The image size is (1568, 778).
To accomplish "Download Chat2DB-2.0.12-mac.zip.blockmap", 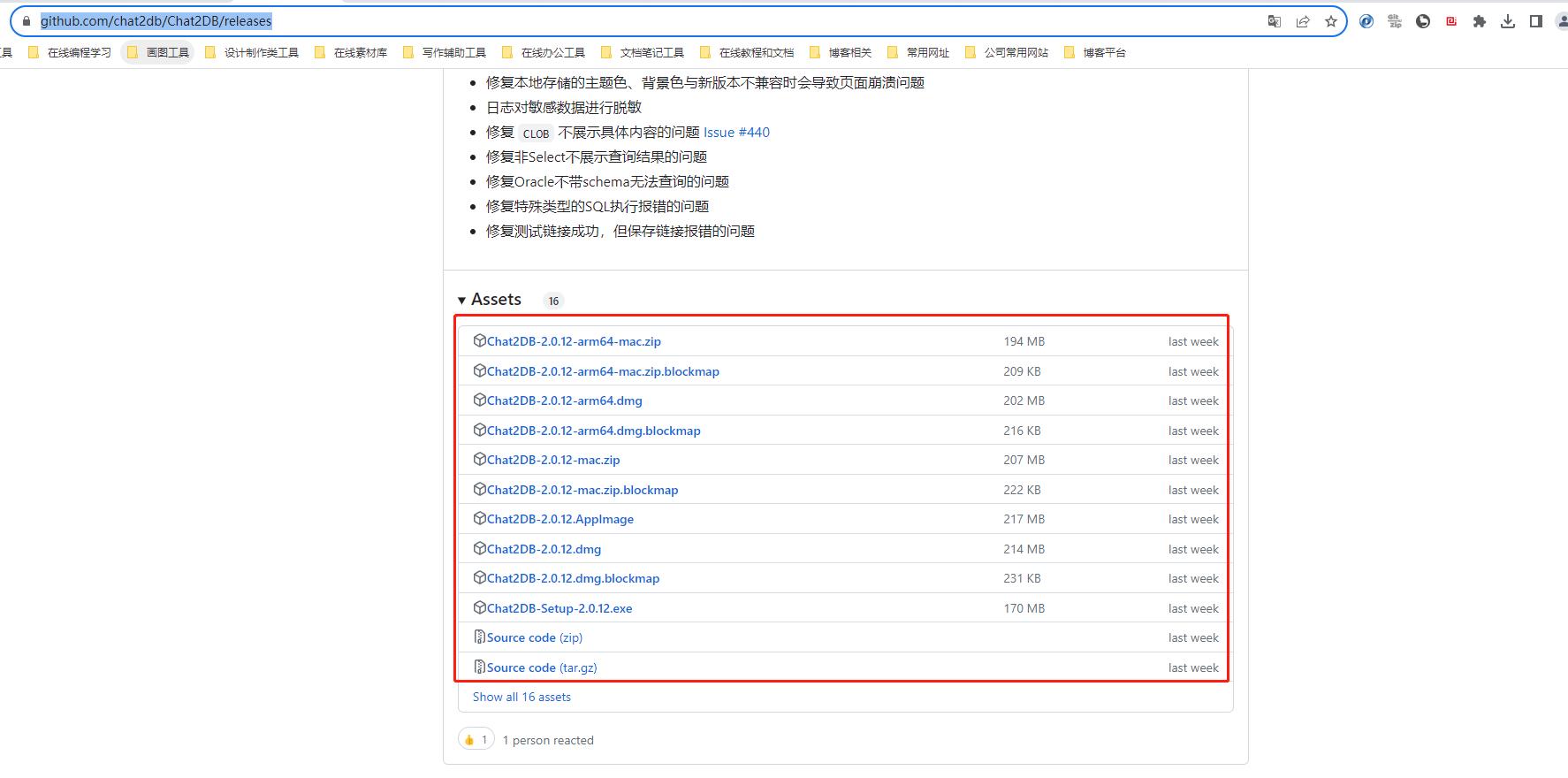I will [x=582, y=490].
